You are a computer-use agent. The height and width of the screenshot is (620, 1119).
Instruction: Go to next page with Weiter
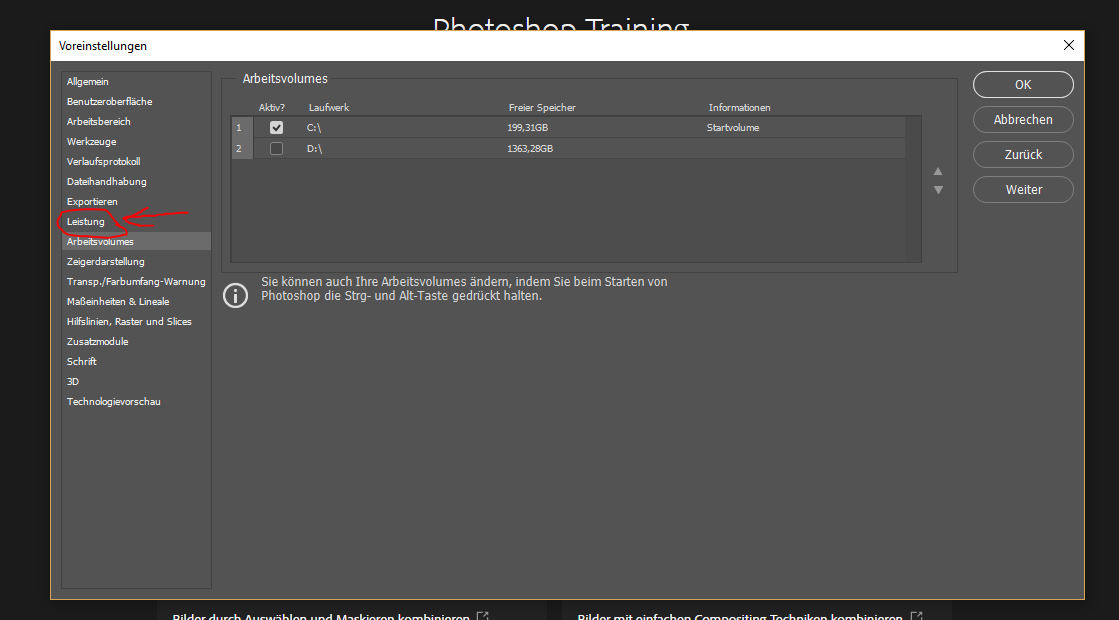click(1023, 189)
